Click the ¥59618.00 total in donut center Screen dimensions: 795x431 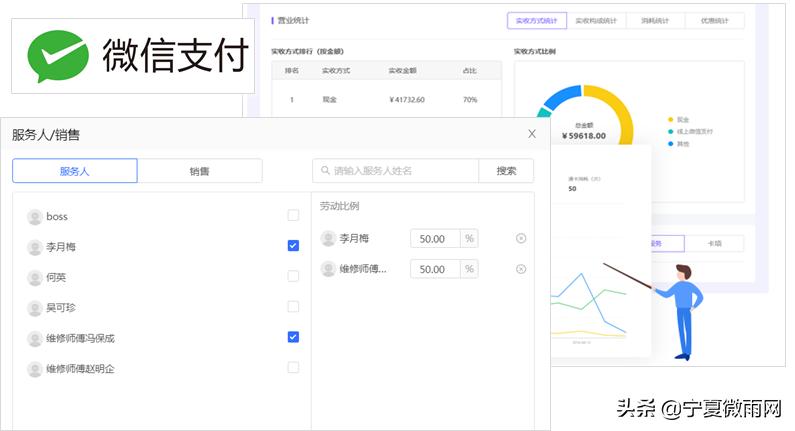(x=584, y=136)
